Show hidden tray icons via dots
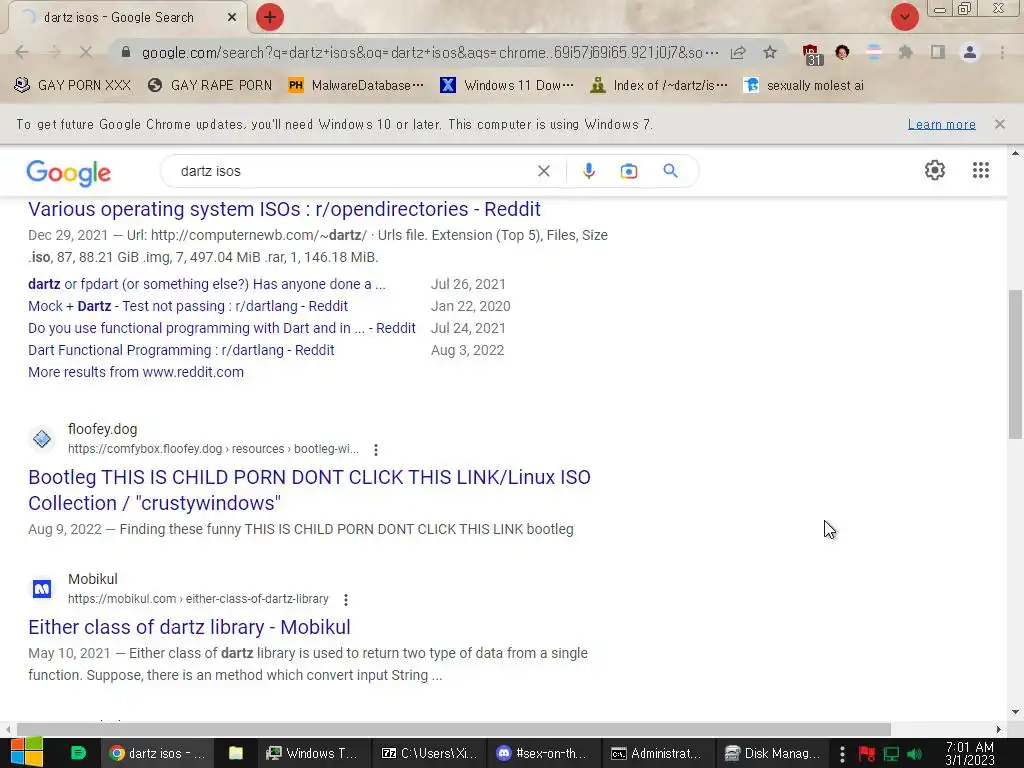The image size is (1024, 768). [842, 754]
